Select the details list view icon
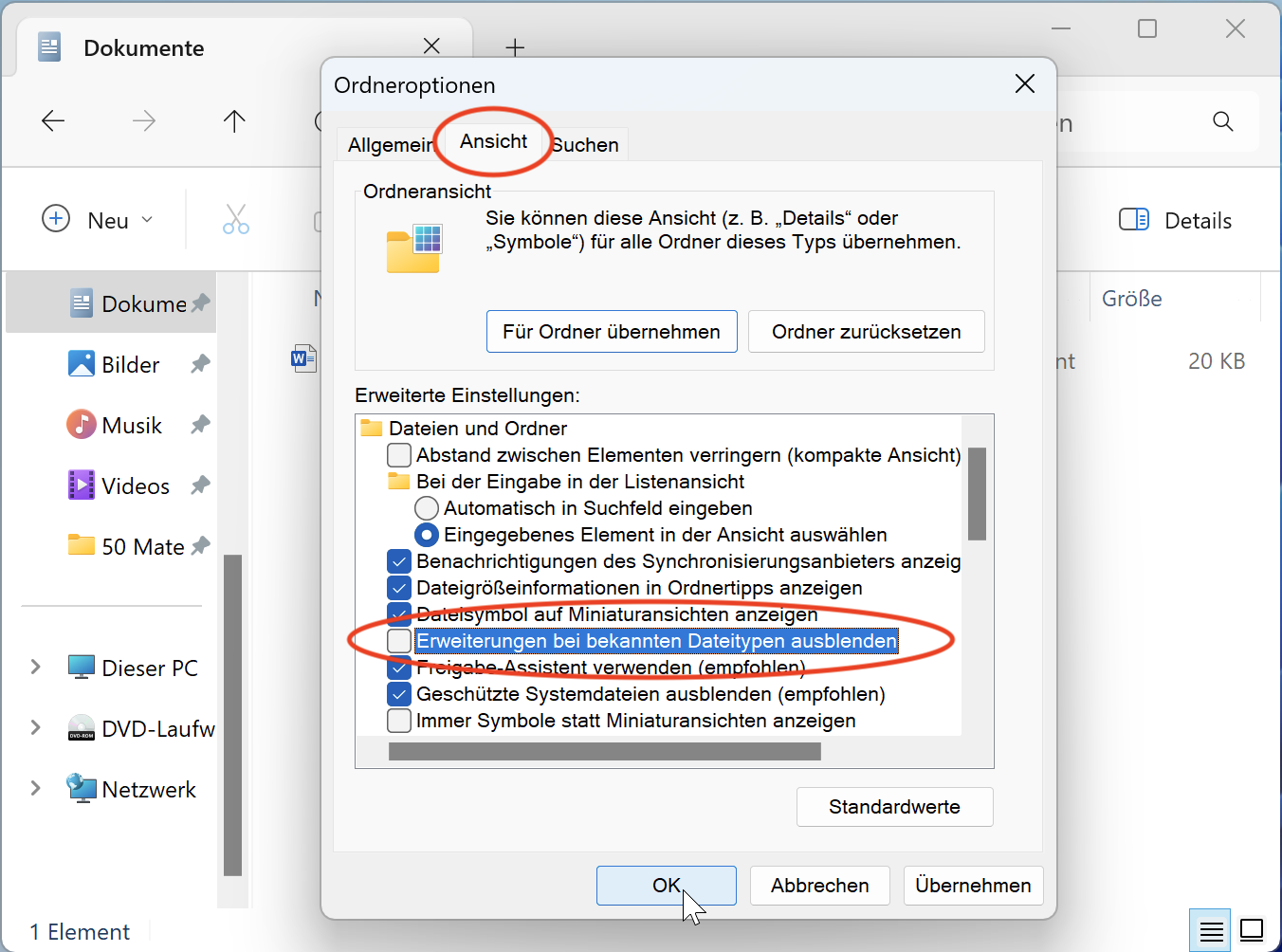Screen dimensions: 1282x952 click(1211, 930)
